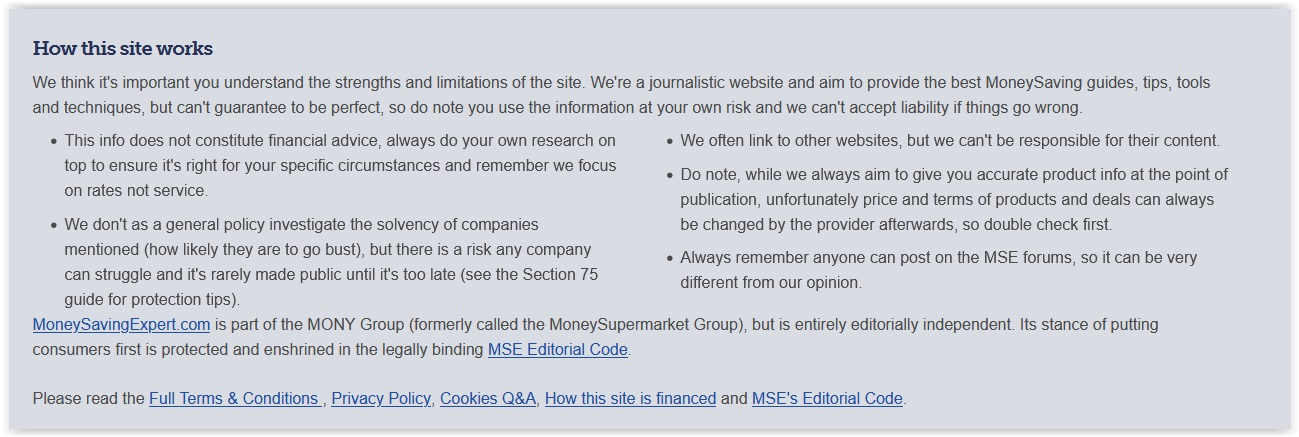Image resolution: width=1299 pixels, height=437 pixels.
Task: Click the bullet about not constituting financial advice
Action: tap(341, 165)
